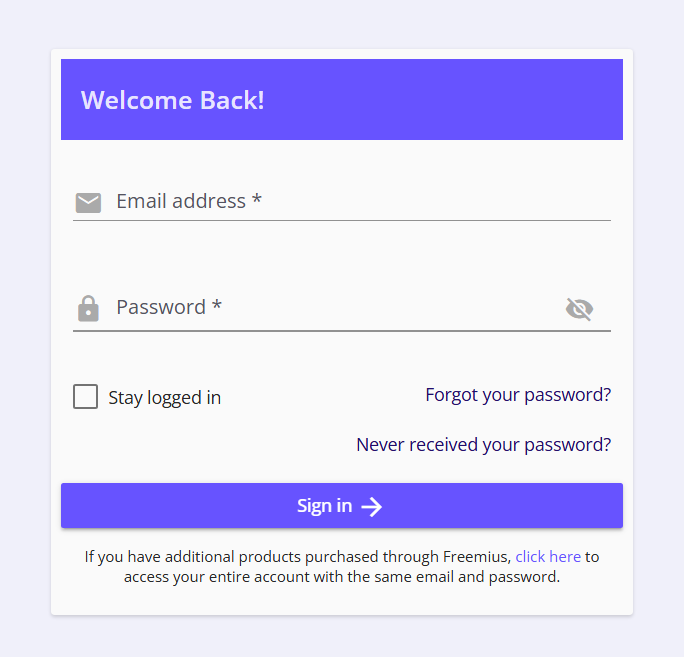This screenshot has width=684, height=657.
Task: Open the "Forgot your password?" link
Action: 518,395
